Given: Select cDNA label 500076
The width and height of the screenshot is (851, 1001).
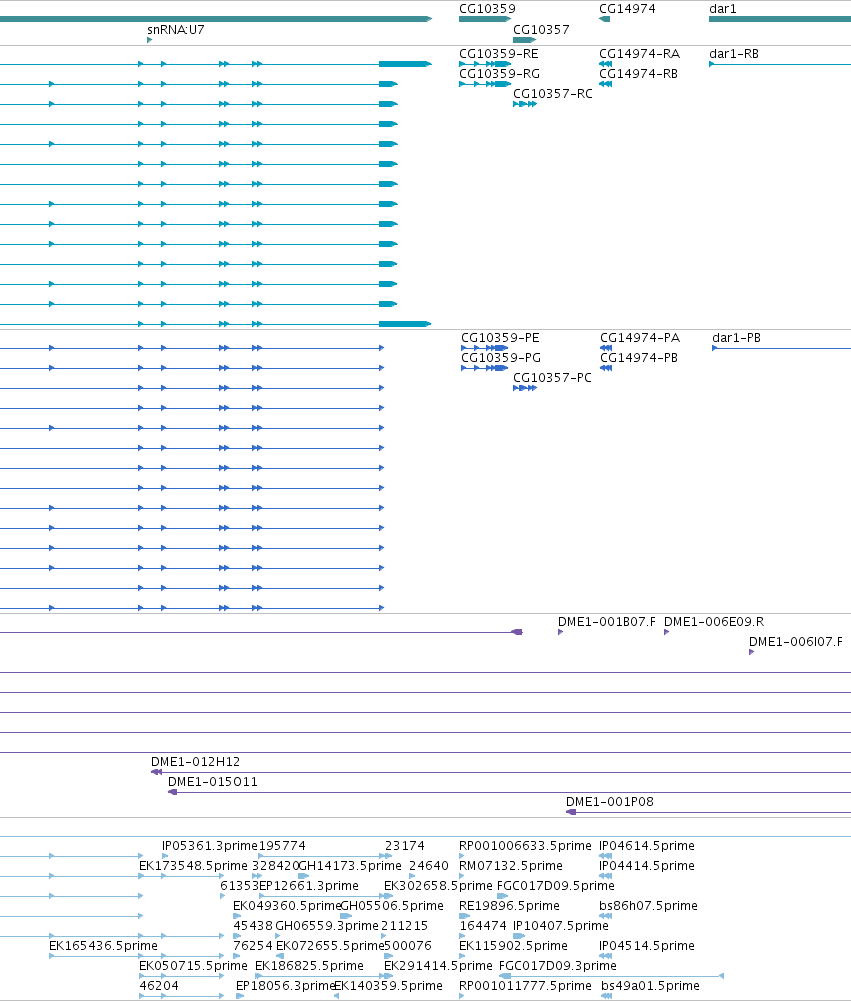Looking at the screenshot, I should coord(408,946).
